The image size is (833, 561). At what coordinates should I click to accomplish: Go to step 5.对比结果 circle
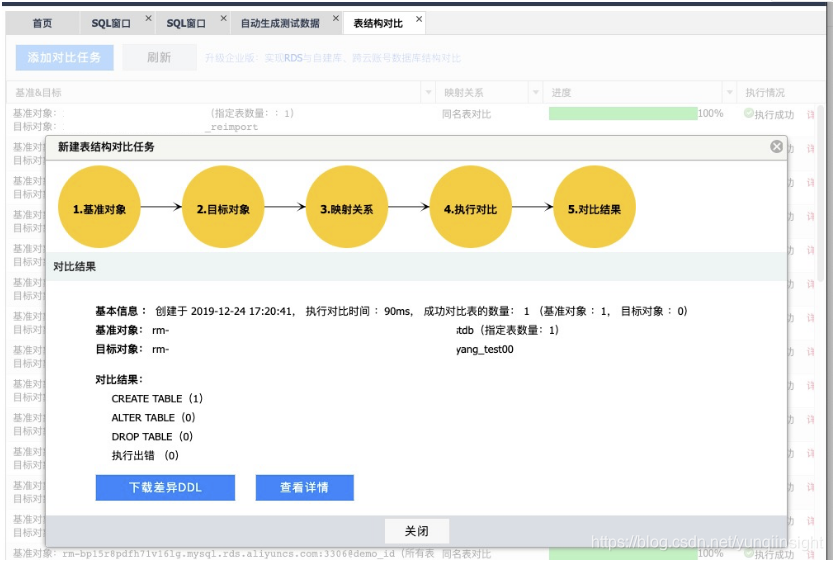[594, 207]
